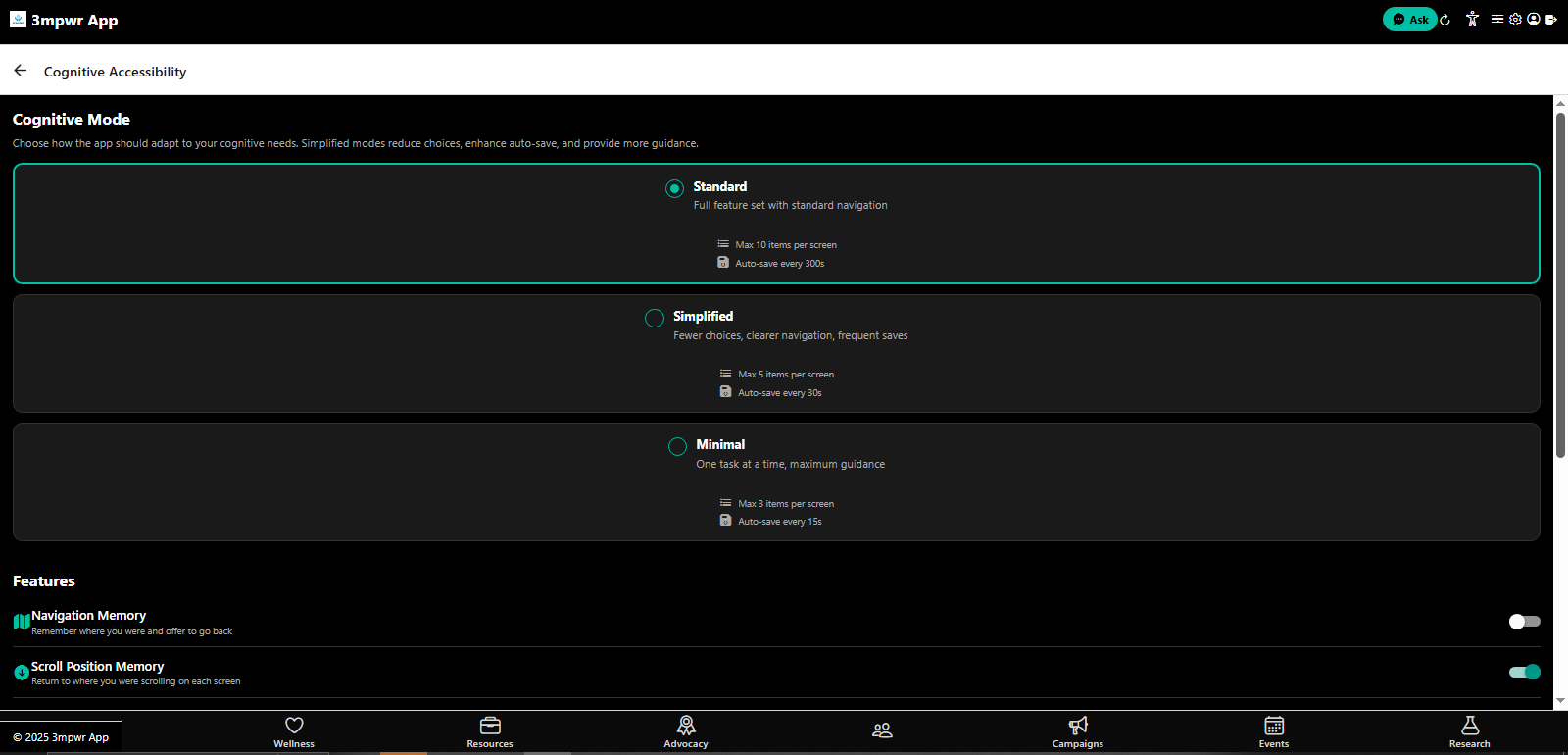The height and width of the screenshot is (755, 1568).
Task: Choose the Minimal cognitive mode radio
Action: pyautogui.click(x=677, y=446)
